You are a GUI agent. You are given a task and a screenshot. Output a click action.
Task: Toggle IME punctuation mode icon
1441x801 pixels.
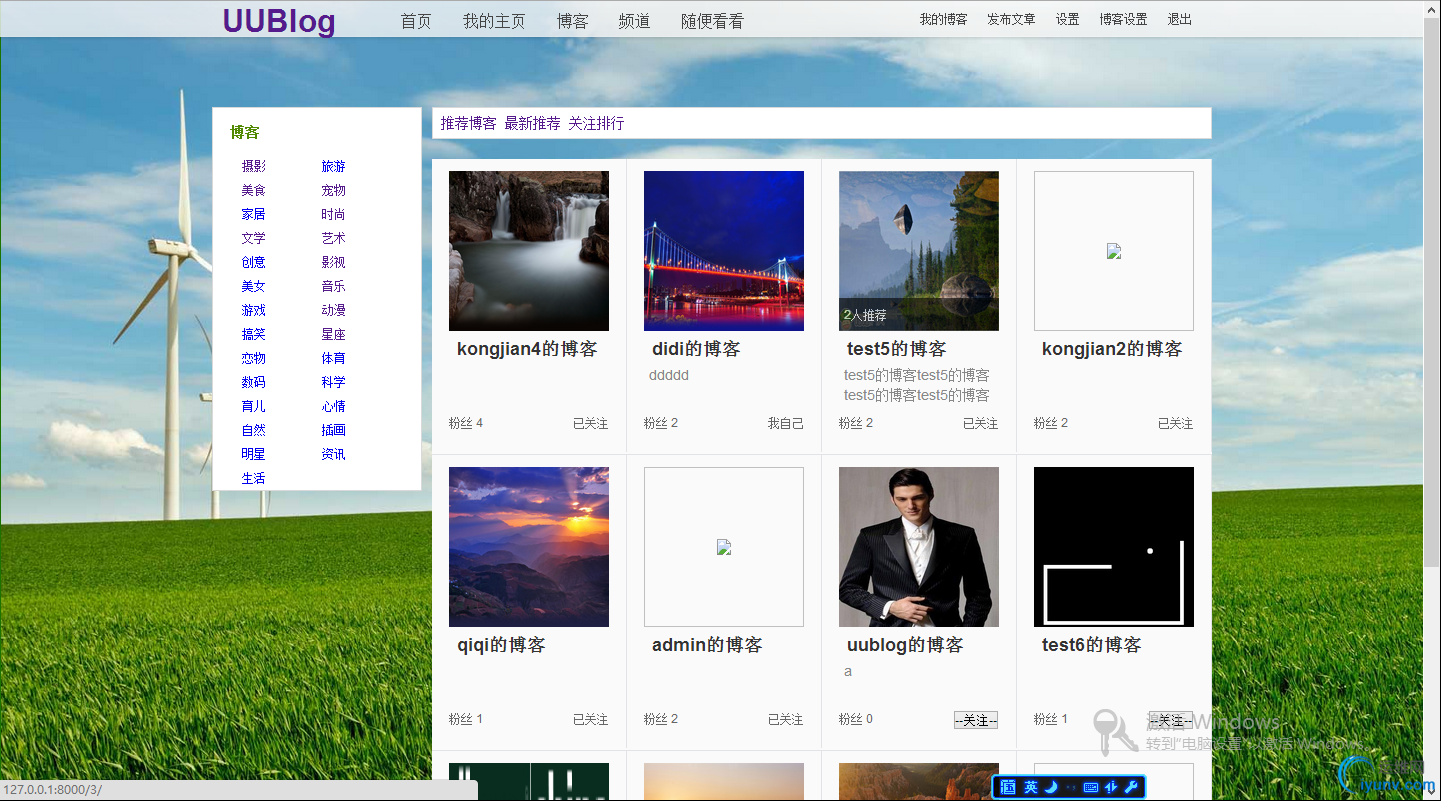tap(1072, 787)
